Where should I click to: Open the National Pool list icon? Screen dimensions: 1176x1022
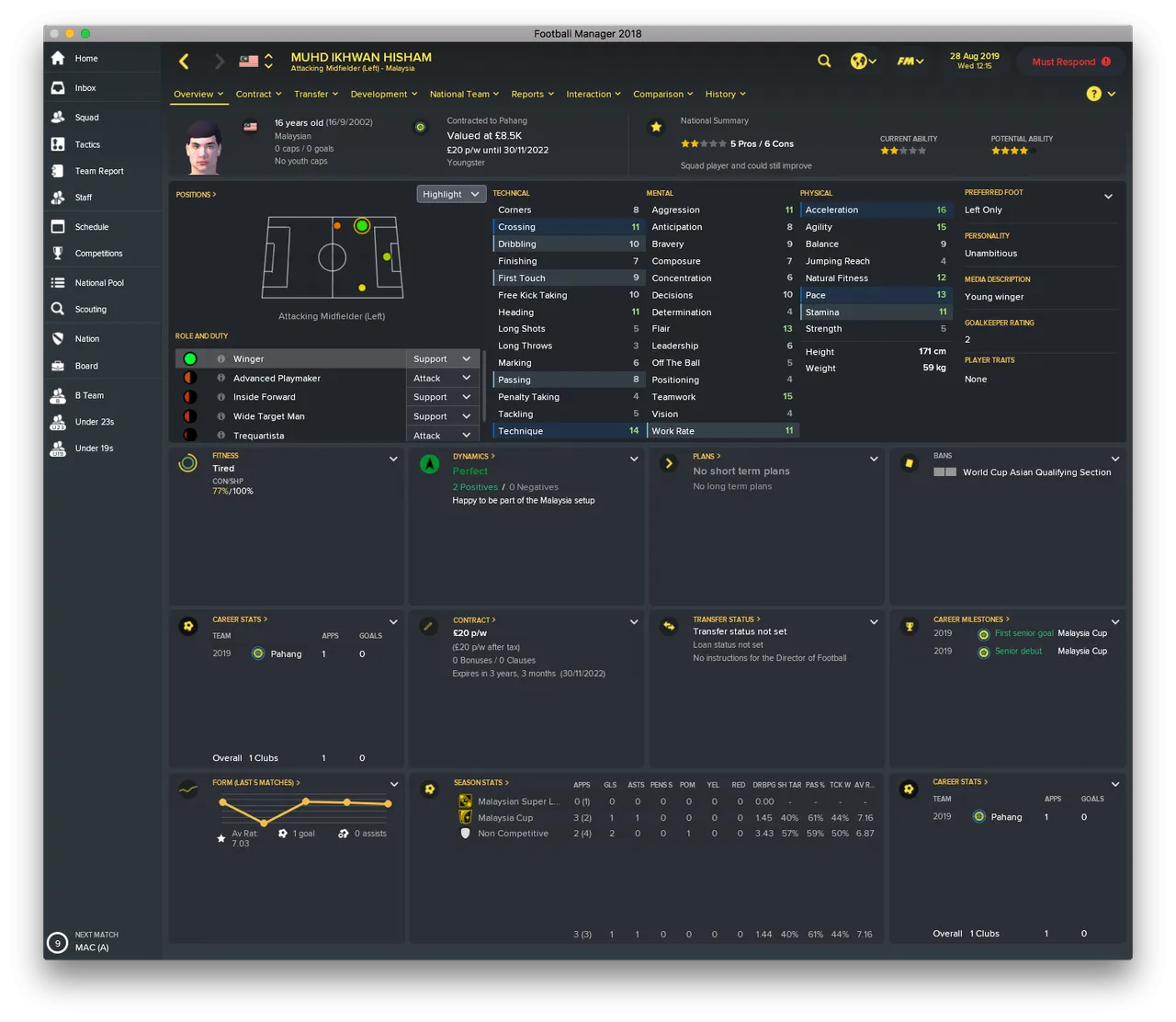[58, 282]
